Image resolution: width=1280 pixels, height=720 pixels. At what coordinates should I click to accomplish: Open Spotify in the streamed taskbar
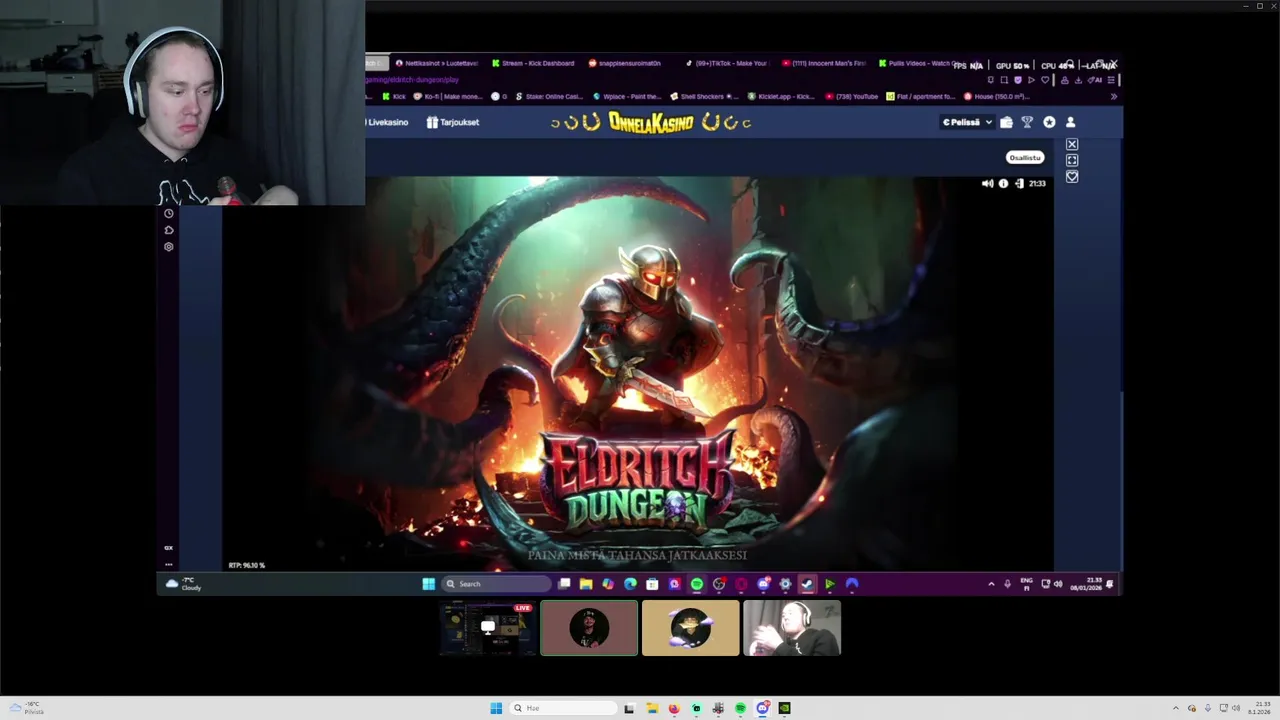696,584
